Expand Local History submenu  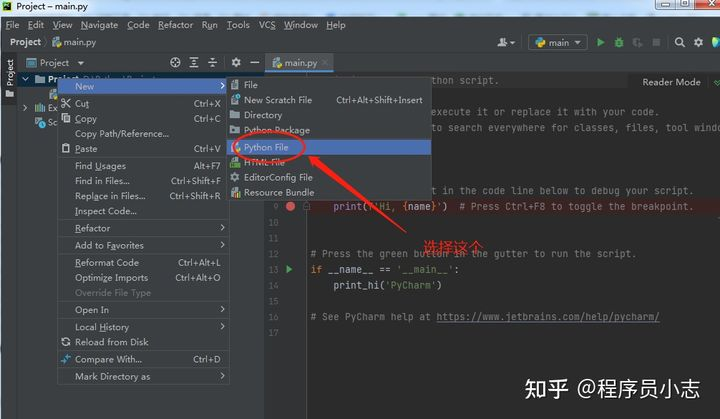point(143,327)
